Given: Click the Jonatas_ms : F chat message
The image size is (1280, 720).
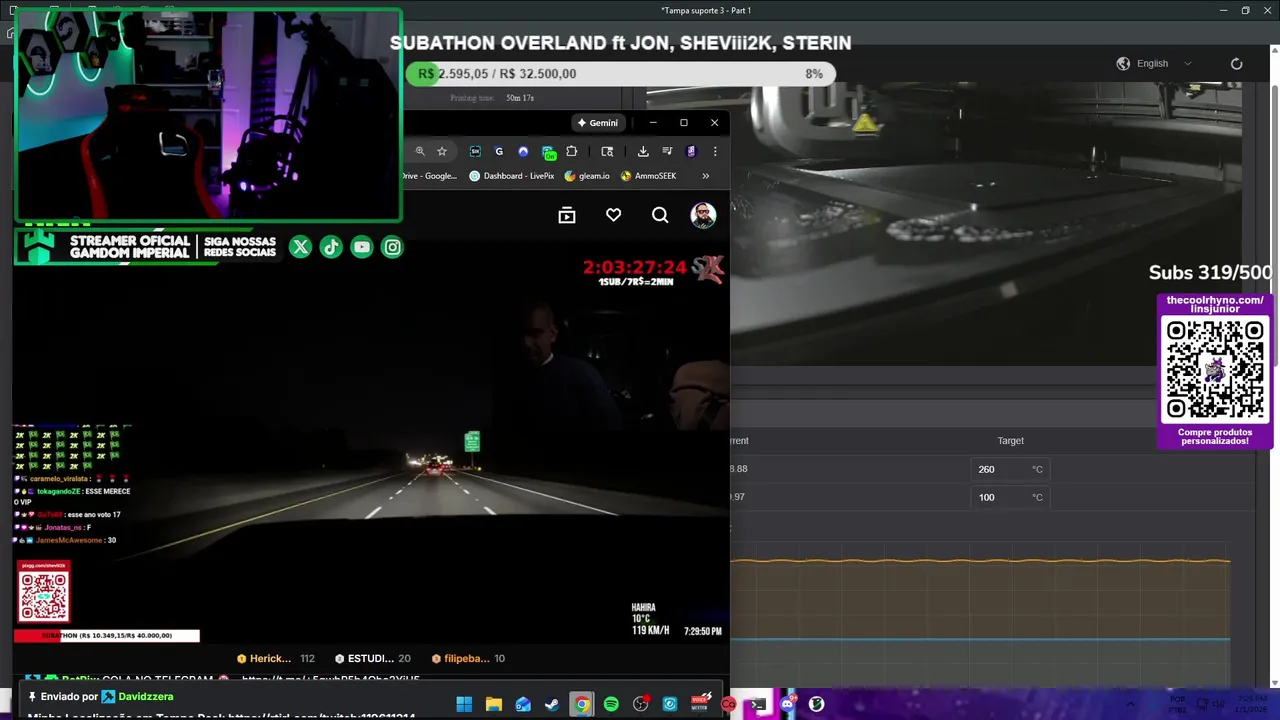Looking at the screenshot, I should click(x=53, y=527).
